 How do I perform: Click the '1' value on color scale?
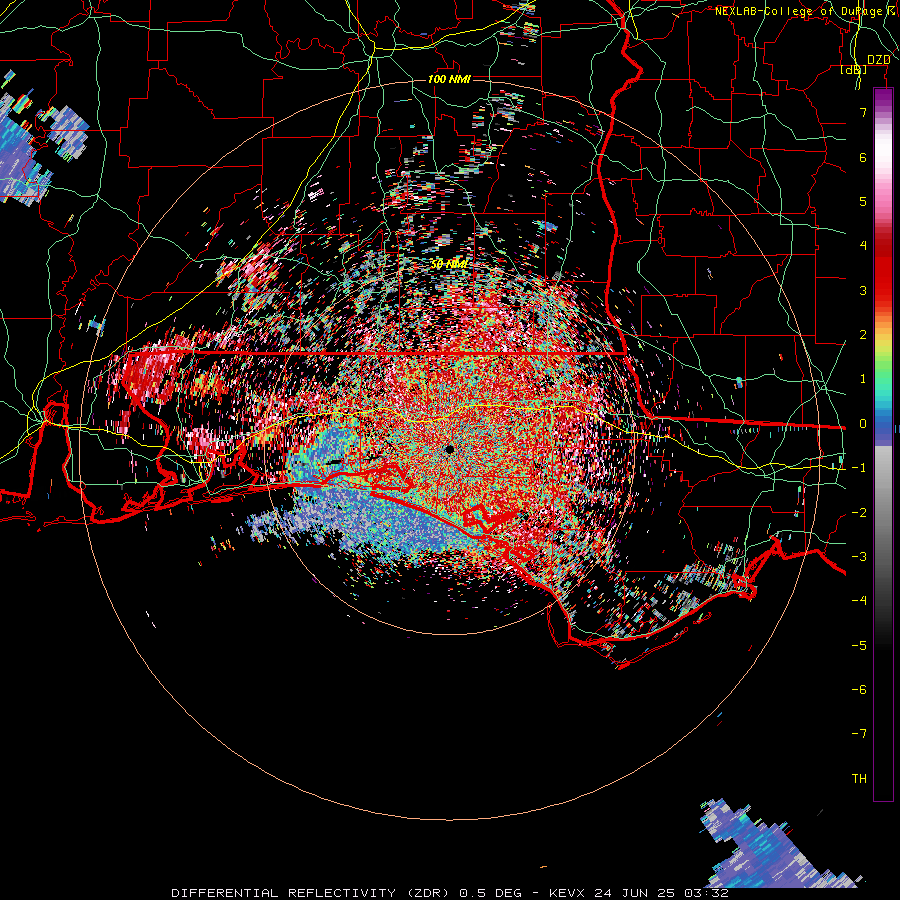(863, 379)
